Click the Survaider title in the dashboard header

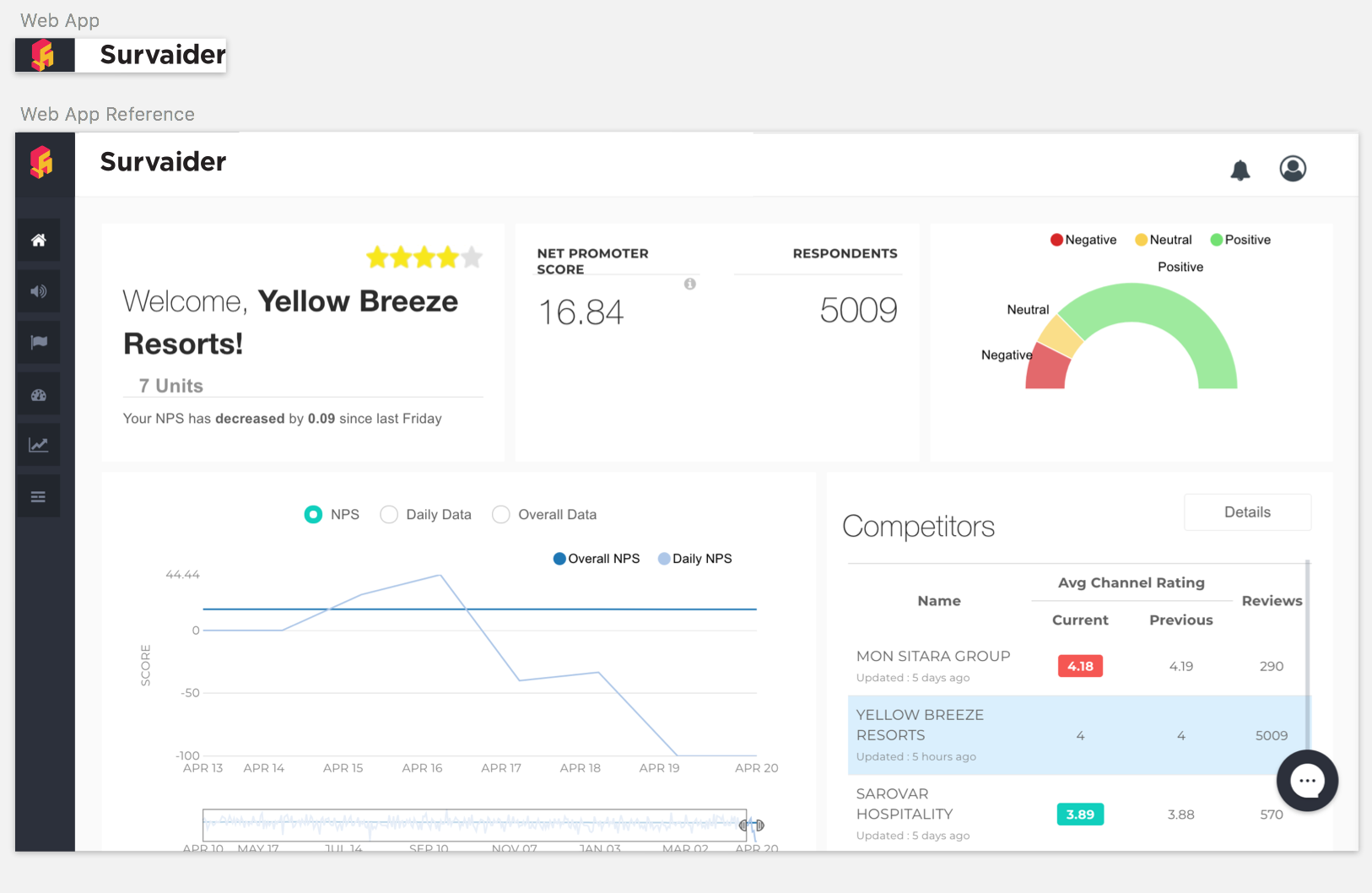pyautogui.click(x=163, y=161)
